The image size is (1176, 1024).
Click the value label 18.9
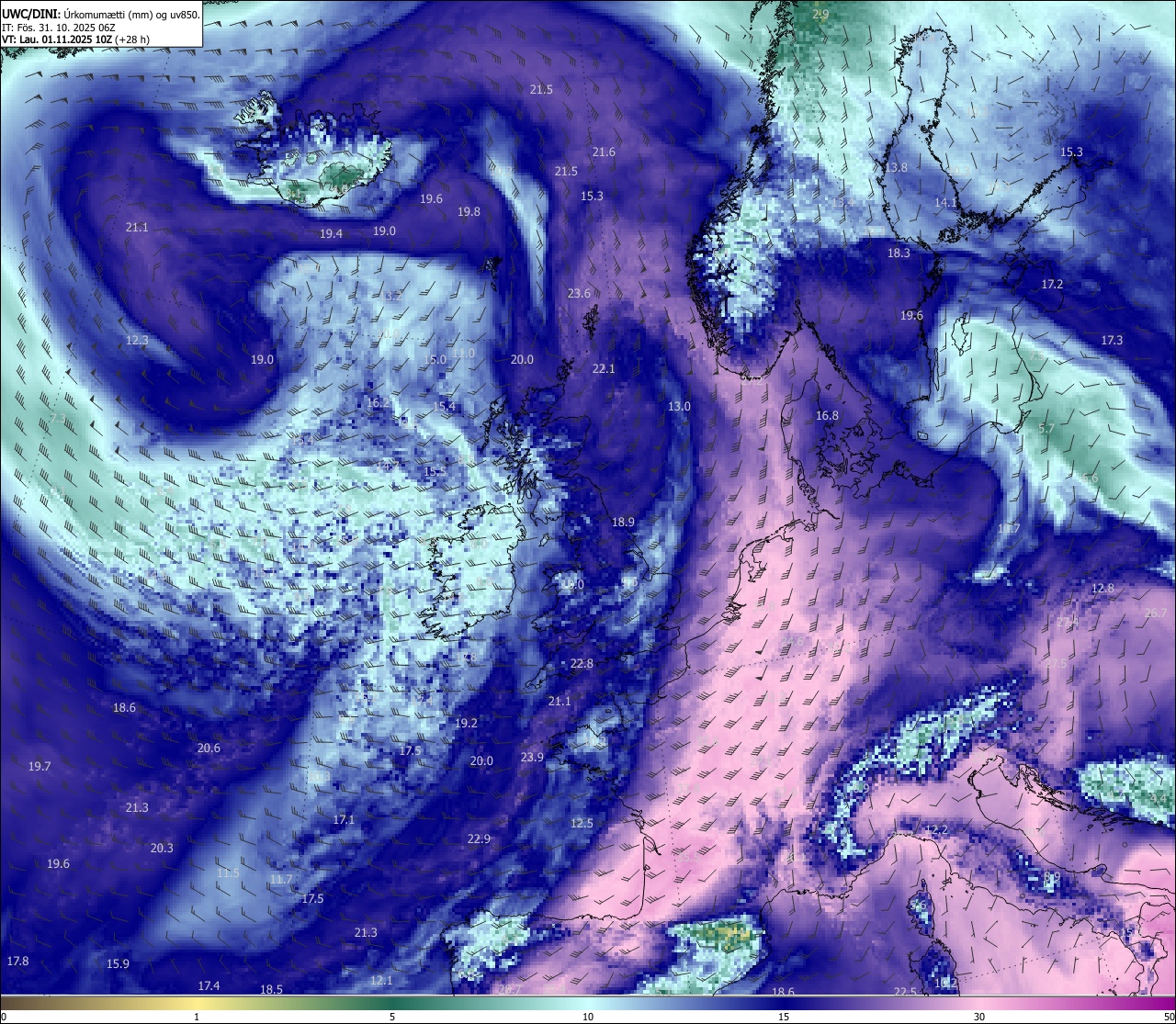(623, 522)
